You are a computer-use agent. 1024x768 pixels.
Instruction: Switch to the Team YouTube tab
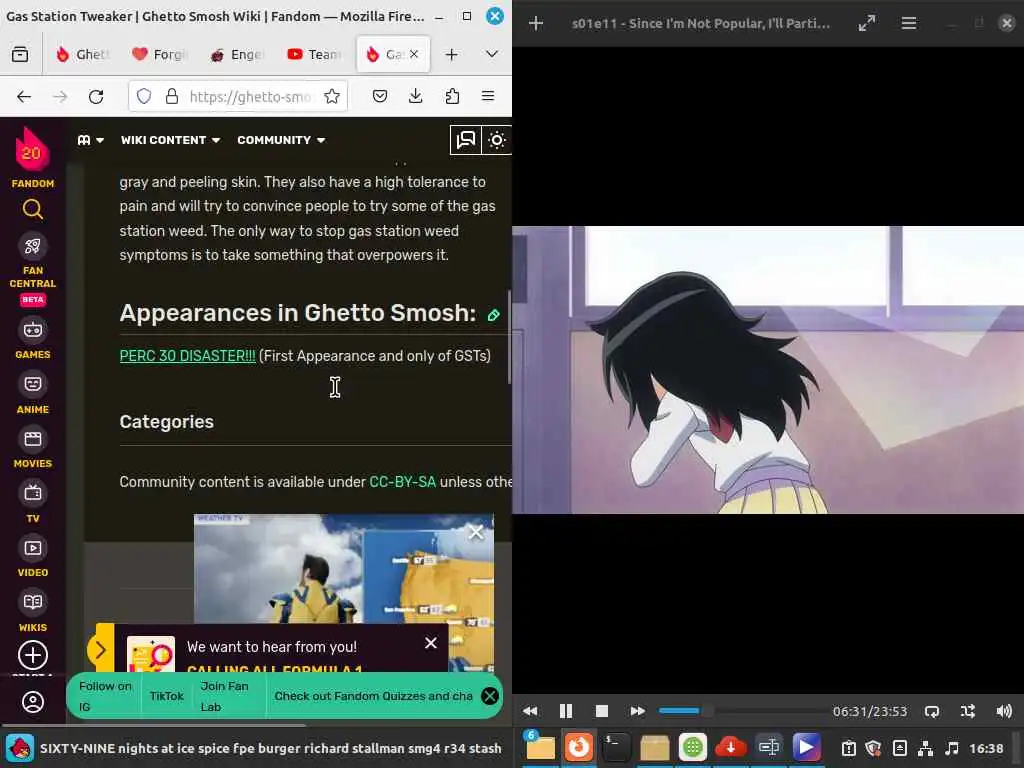coord(314,54)
